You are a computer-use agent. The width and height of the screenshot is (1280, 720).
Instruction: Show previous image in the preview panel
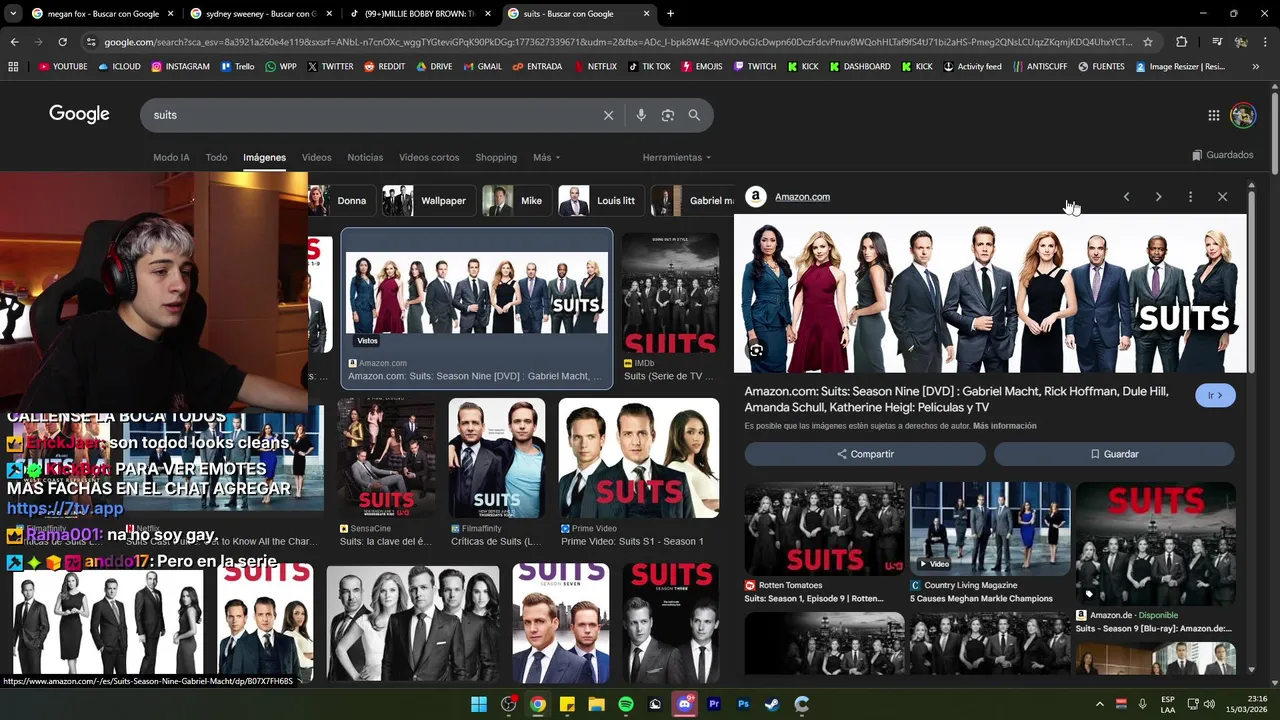pyautogui.click(x=1126, y=197)
